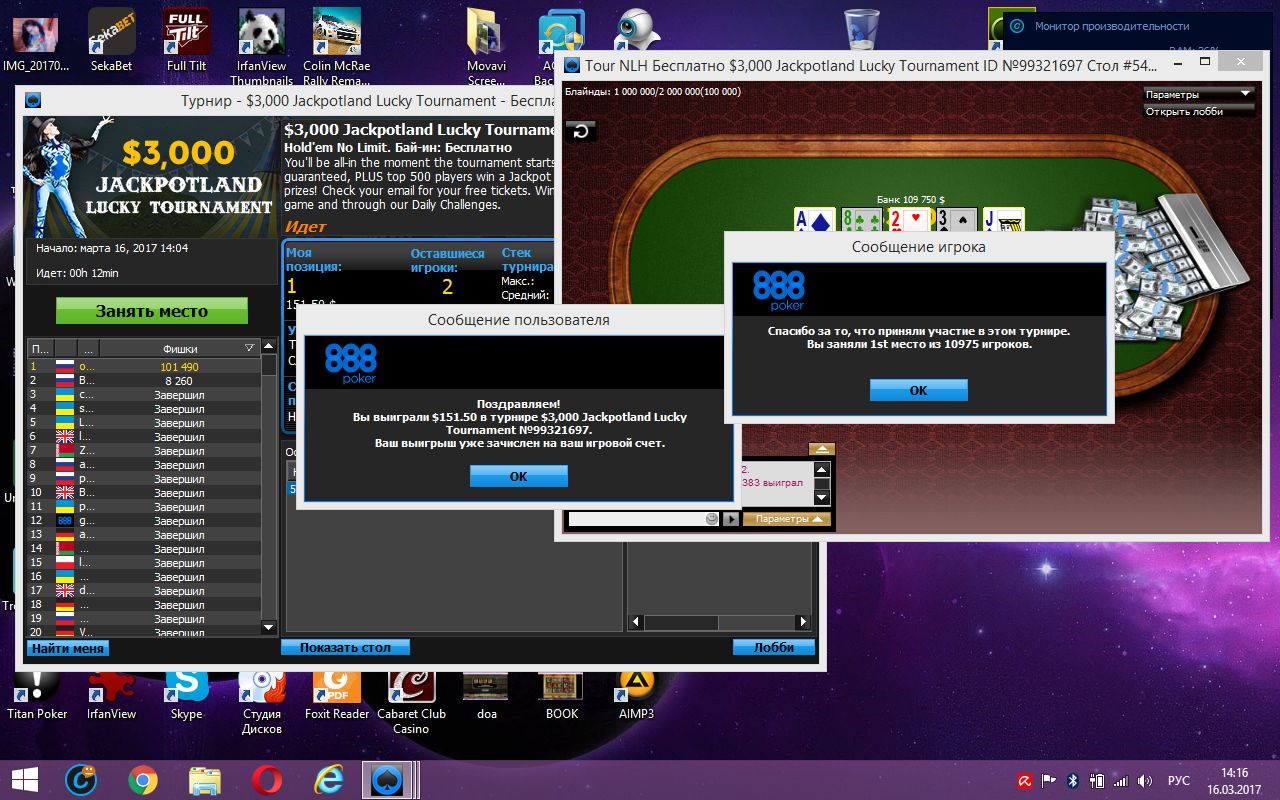Open the Movavi Screen folder icon
The image size is (1280, 800).
pos(486,47)
